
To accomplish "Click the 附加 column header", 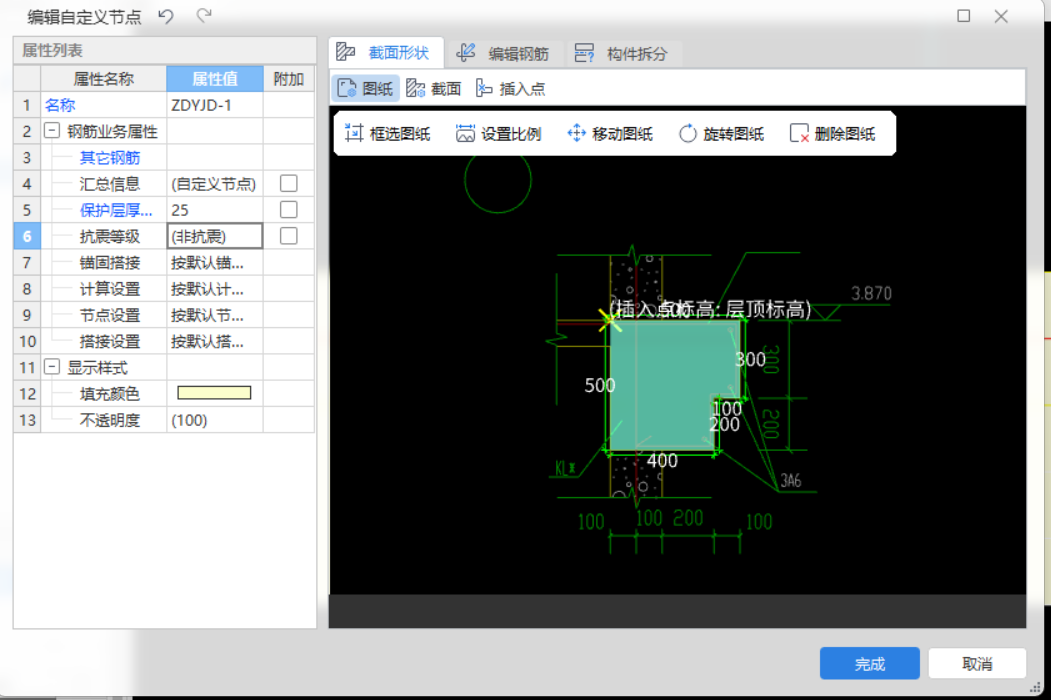I will [289, 79].
